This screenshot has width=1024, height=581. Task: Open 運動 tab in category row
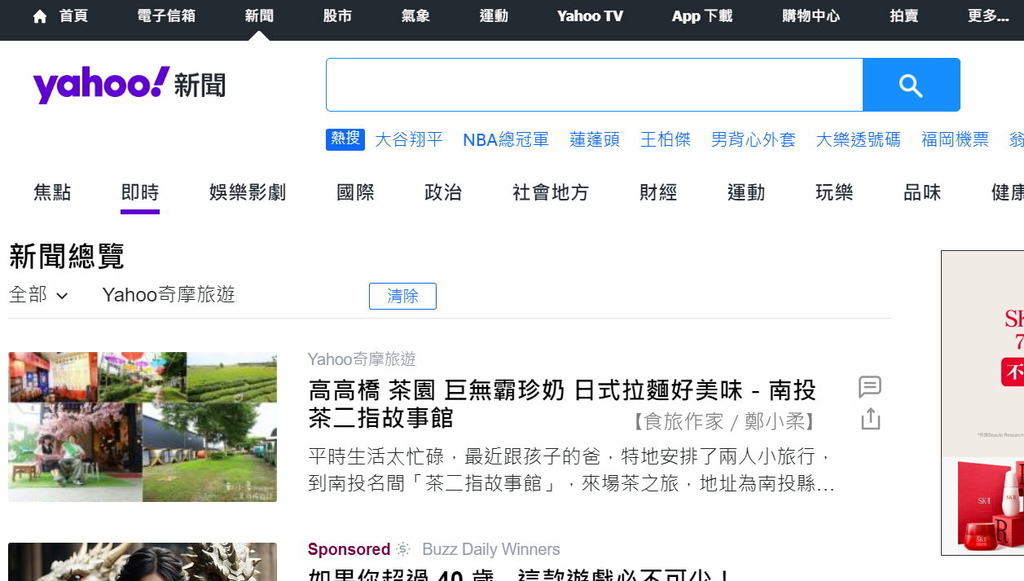click(746, 193)
